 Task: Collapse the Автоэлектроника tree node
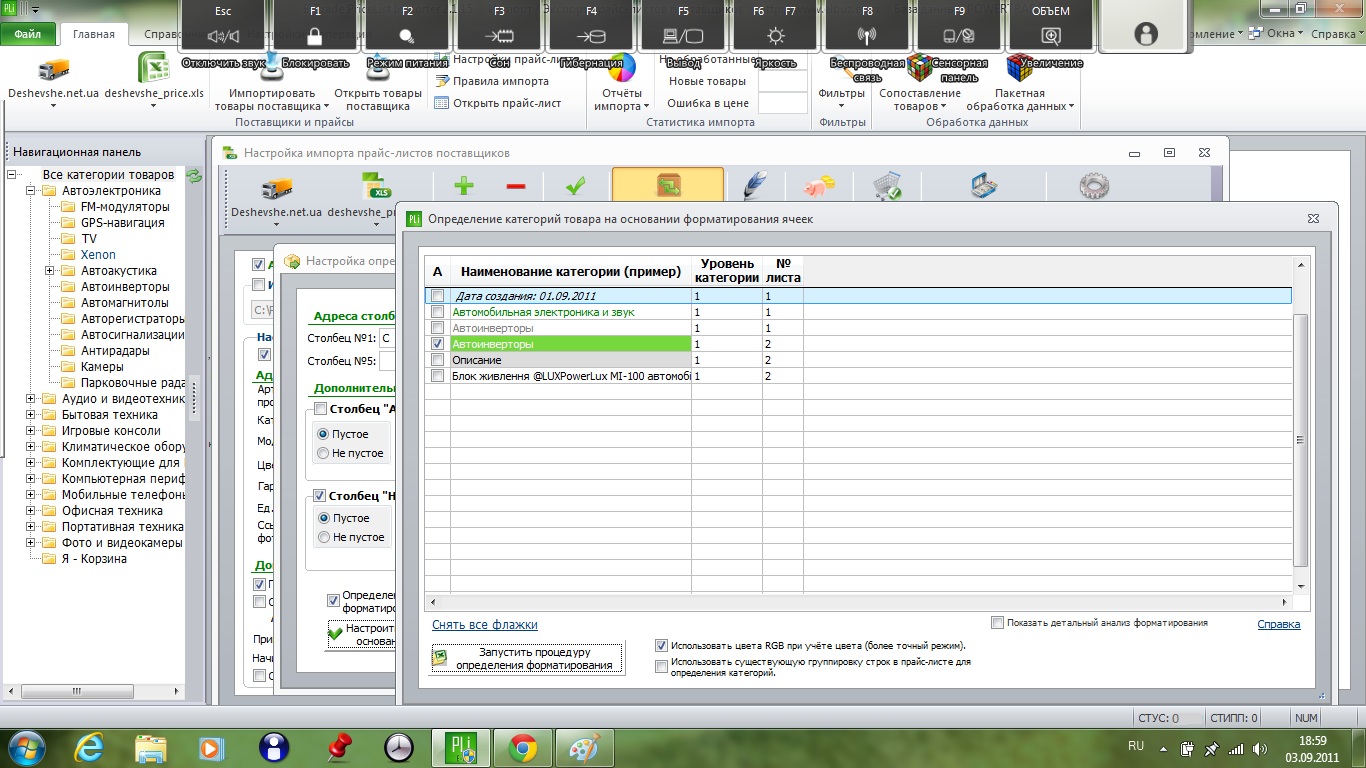31,191
